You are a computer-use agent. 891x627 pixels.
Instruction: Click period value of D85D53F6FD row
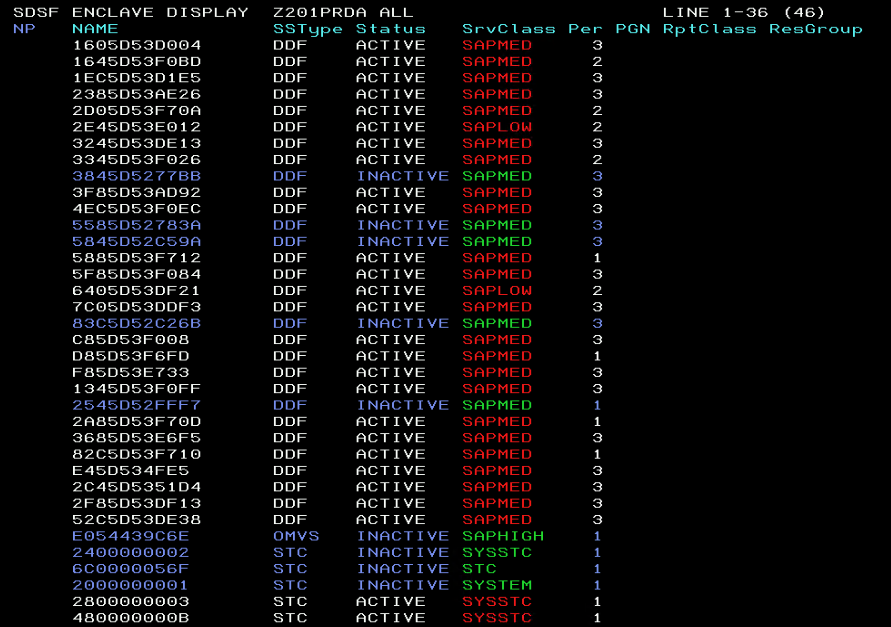597,356
